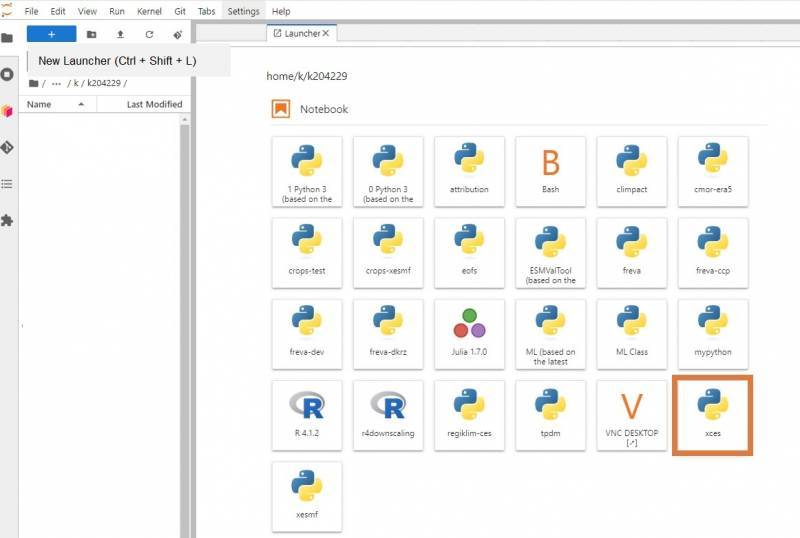Open the Git sidebar panel
This screenshot has height=538, width=800.
point(7,148)
